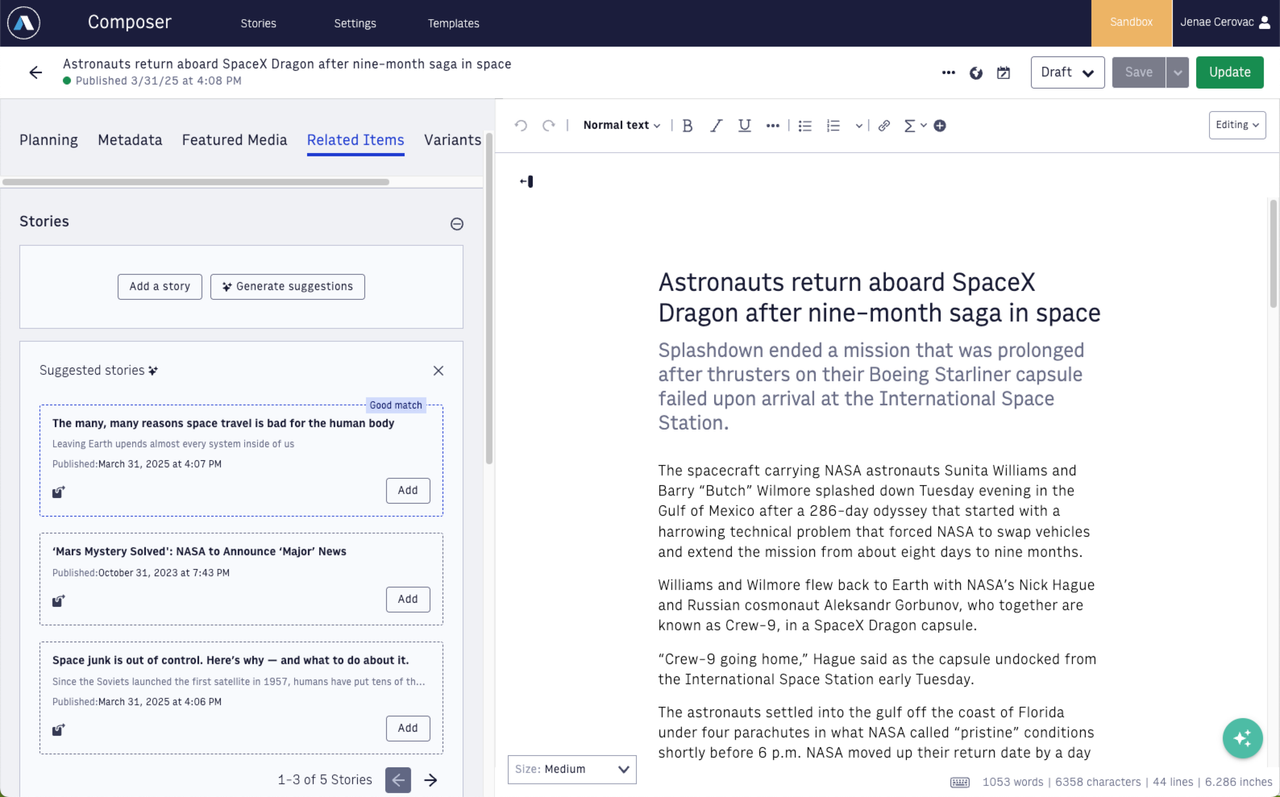Click the gray Save button
Image resolution: width=1280 pixels, height=797 pixels.
pyautogui.click(x=1139, y=72)
